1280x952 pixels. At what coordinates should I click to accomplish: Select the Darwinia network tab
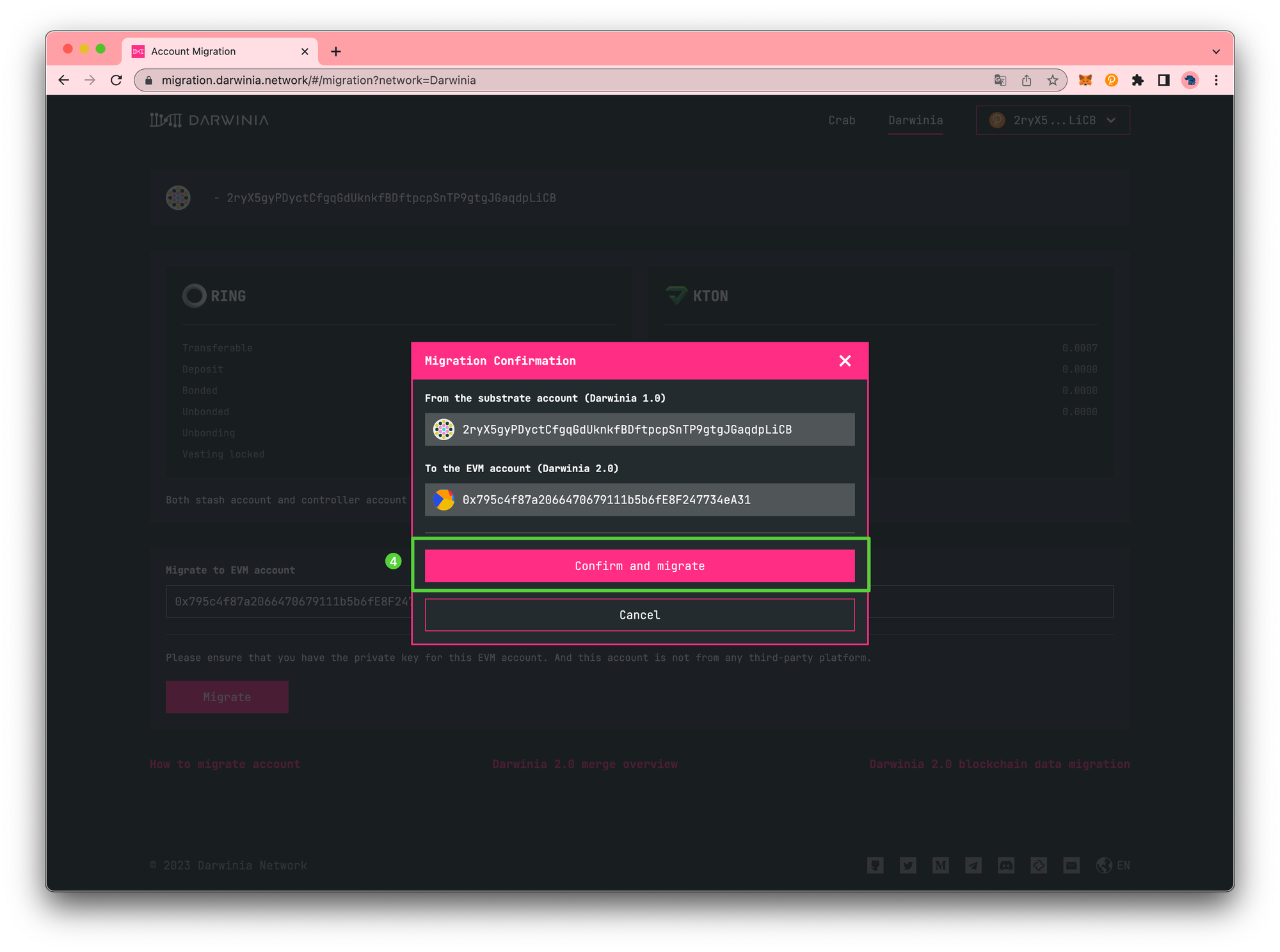pos(915,120)
